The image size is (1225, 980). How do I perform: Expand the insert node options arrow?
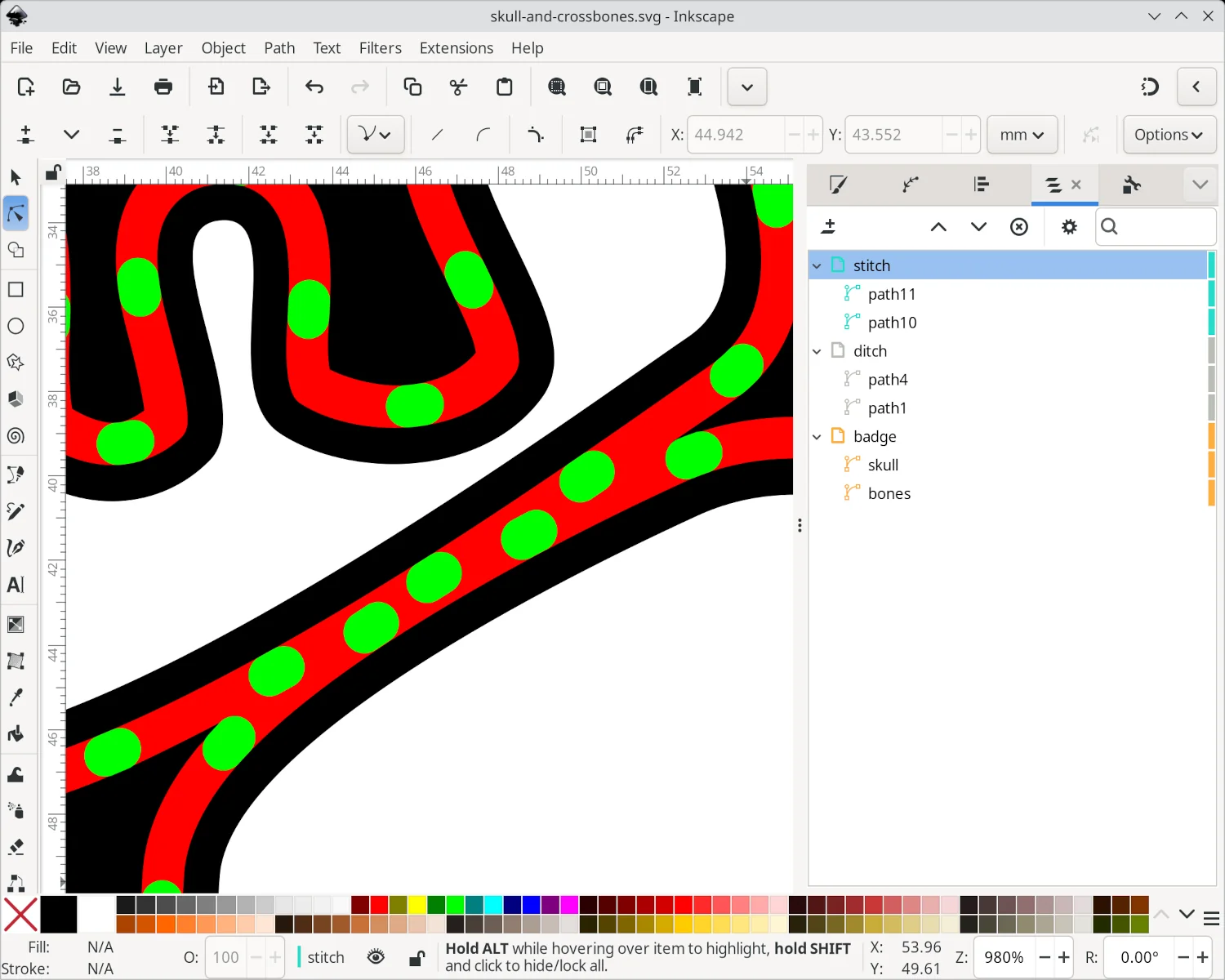[71, 135]
